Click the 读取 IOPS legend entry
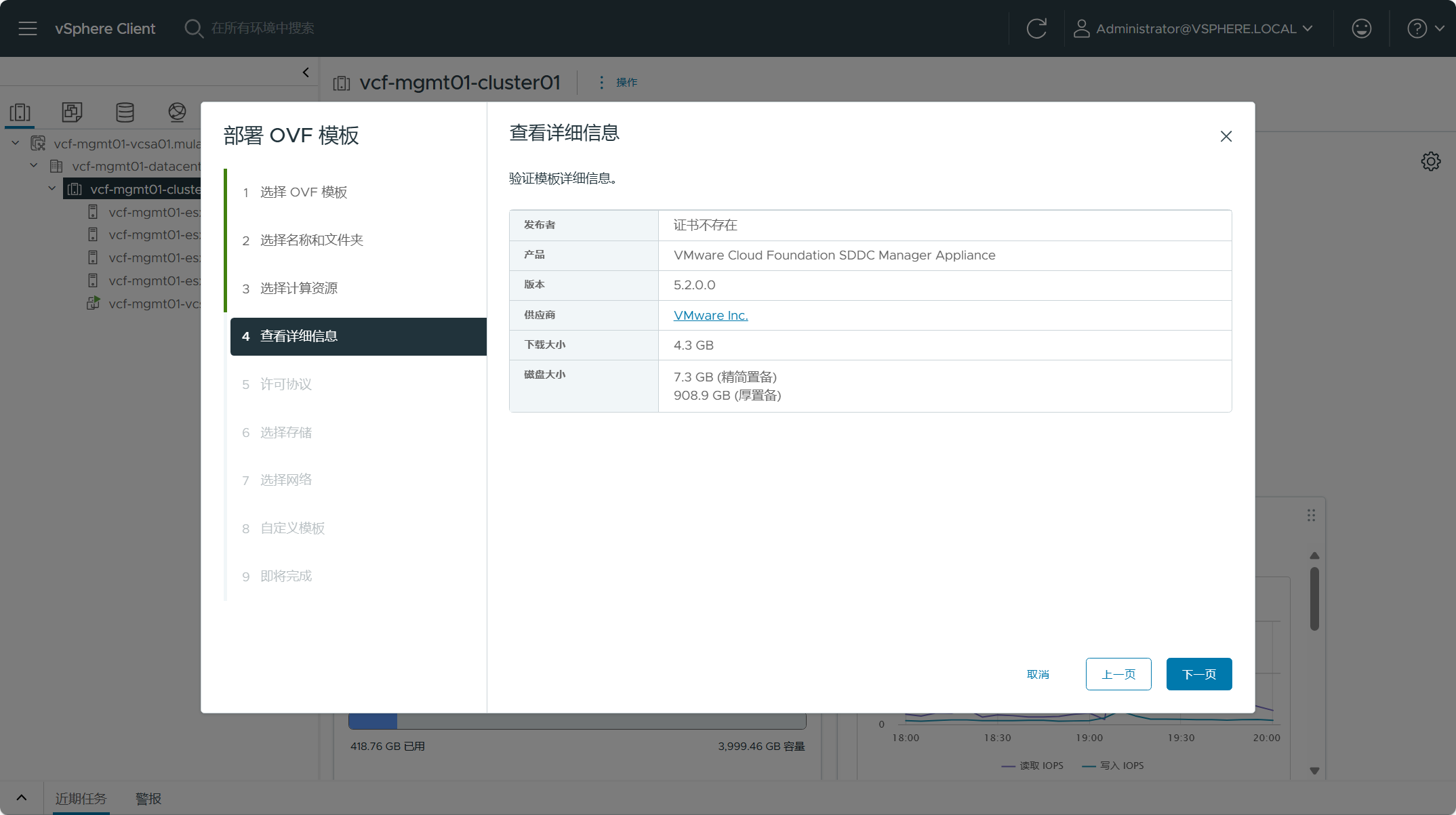The height and width of the screenshot is (815, 1456). pos(1032,766)
